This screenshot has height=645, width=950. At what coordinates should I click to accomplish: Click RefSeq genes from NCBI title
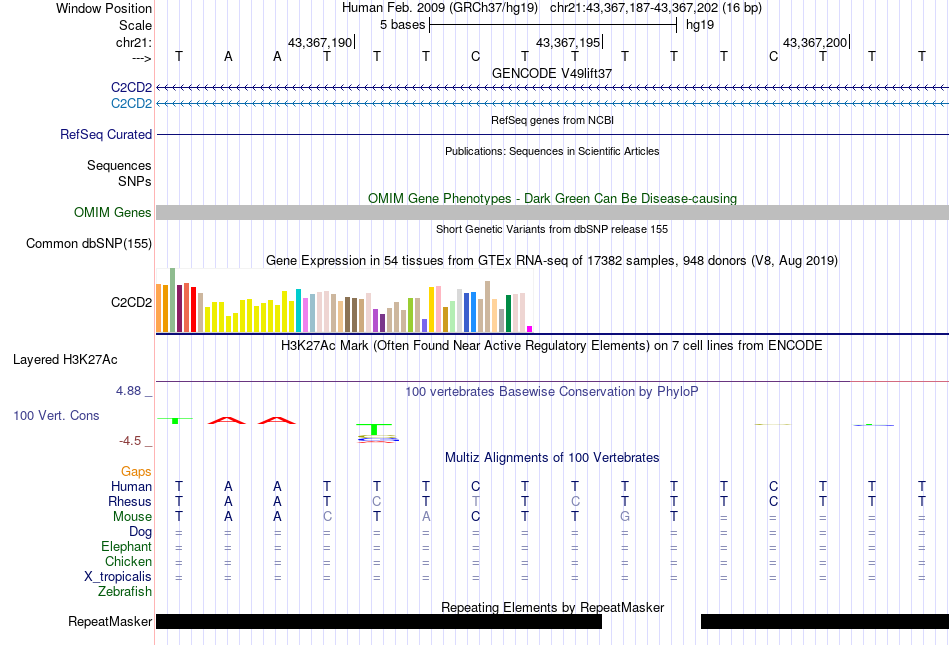pyautogui.click(x=552, y=120)
